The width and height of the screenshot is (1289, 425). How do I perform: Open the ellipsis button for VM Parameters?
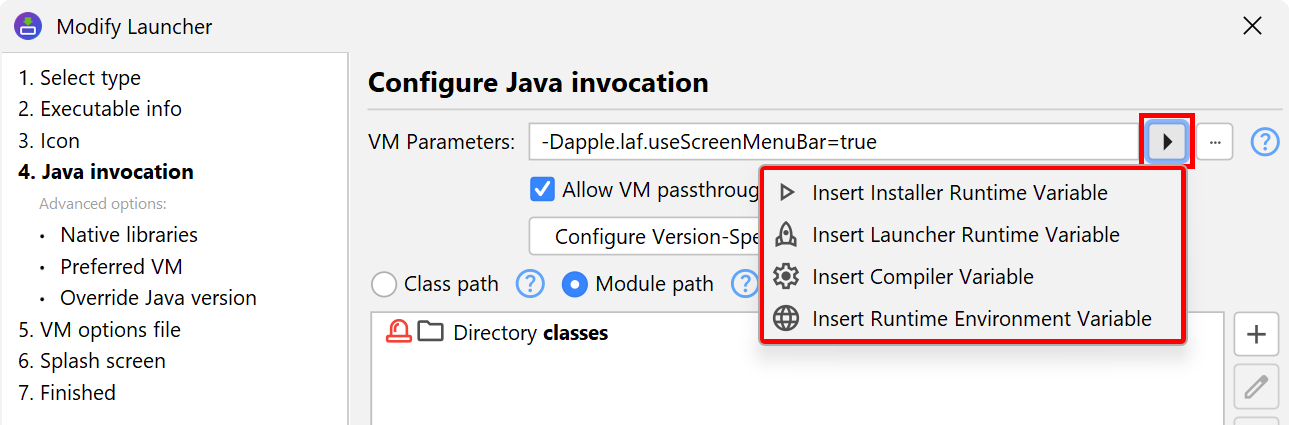(1214, 142)
